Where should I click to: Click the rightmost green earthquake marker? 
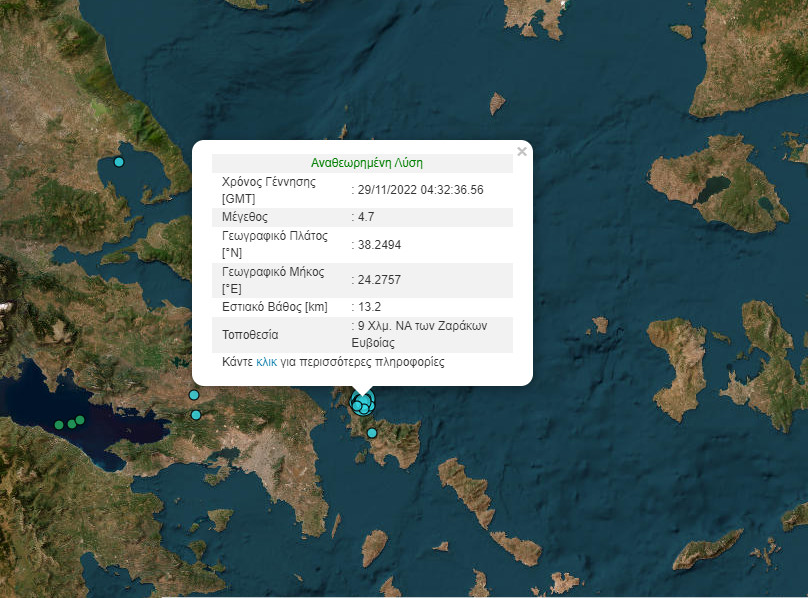point(80,420)
